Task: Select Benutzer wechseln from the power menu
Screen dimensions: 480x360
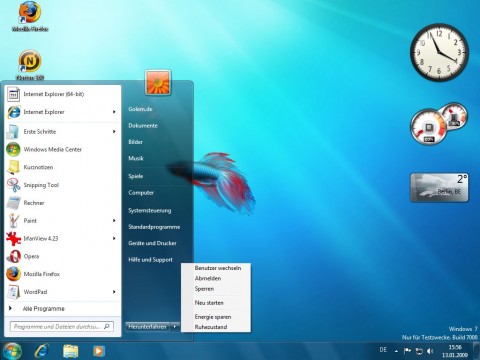Action: click(218, 268)
